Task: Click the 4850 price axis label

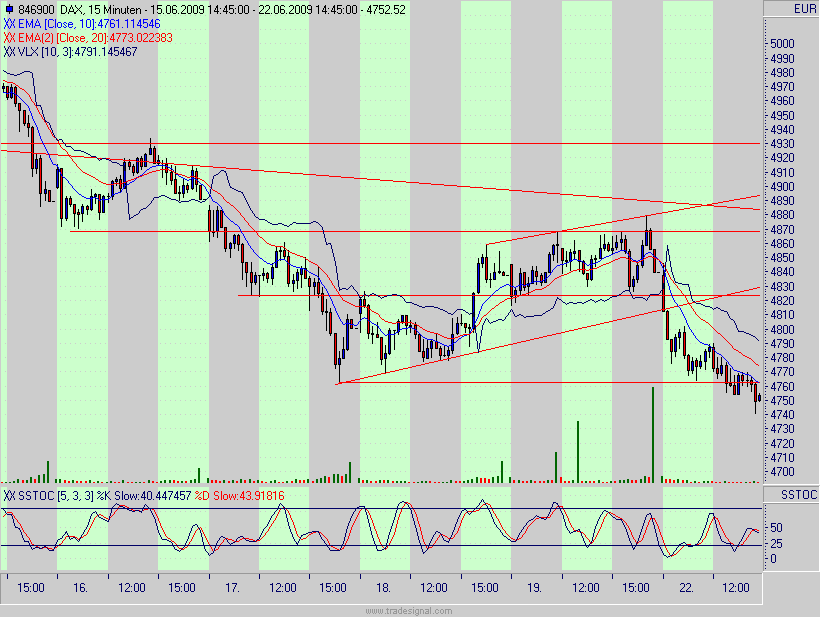Action: point(782,258)
